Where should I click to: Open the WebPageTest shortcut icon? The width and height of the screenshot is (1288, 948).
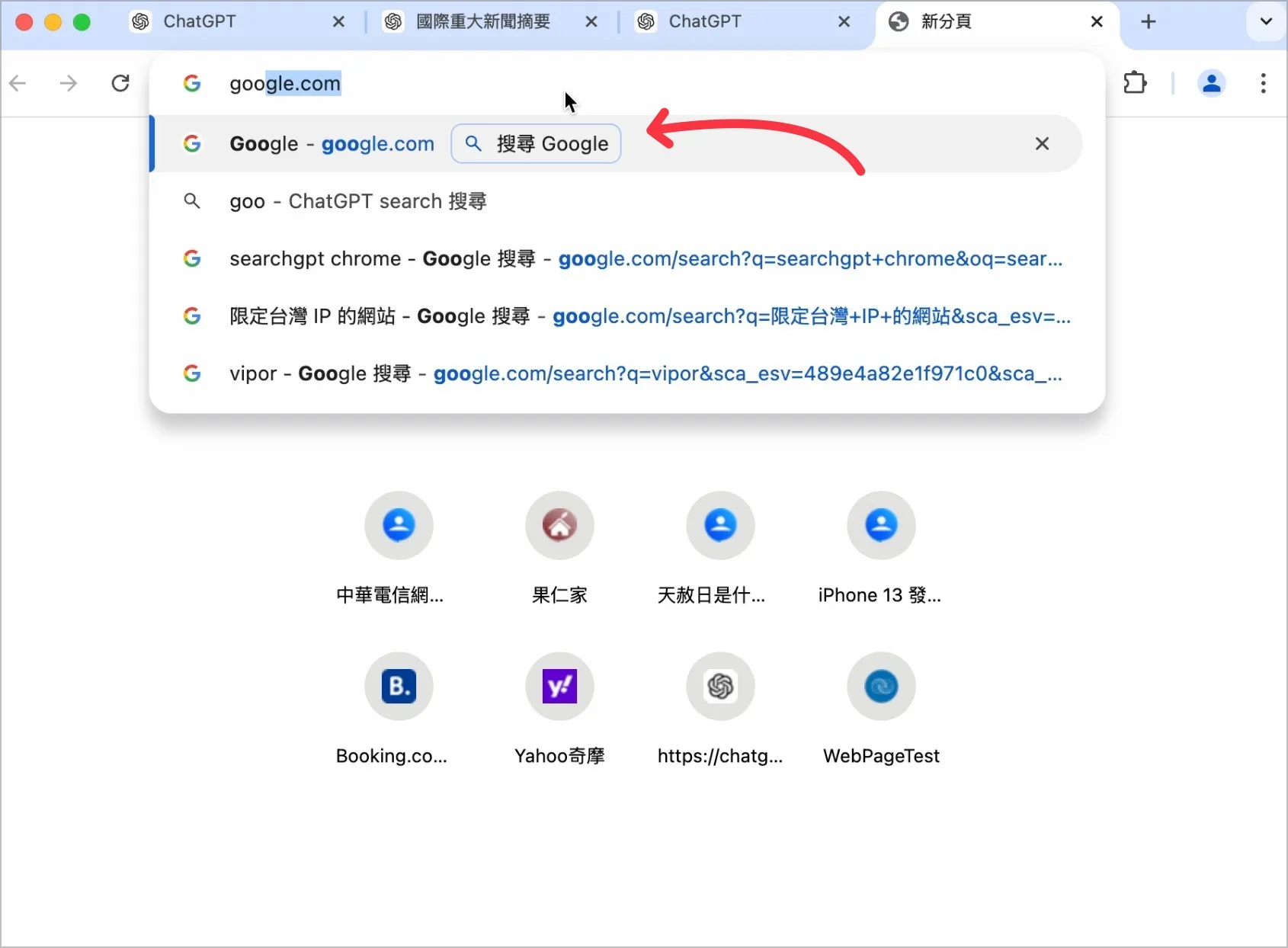881,686
